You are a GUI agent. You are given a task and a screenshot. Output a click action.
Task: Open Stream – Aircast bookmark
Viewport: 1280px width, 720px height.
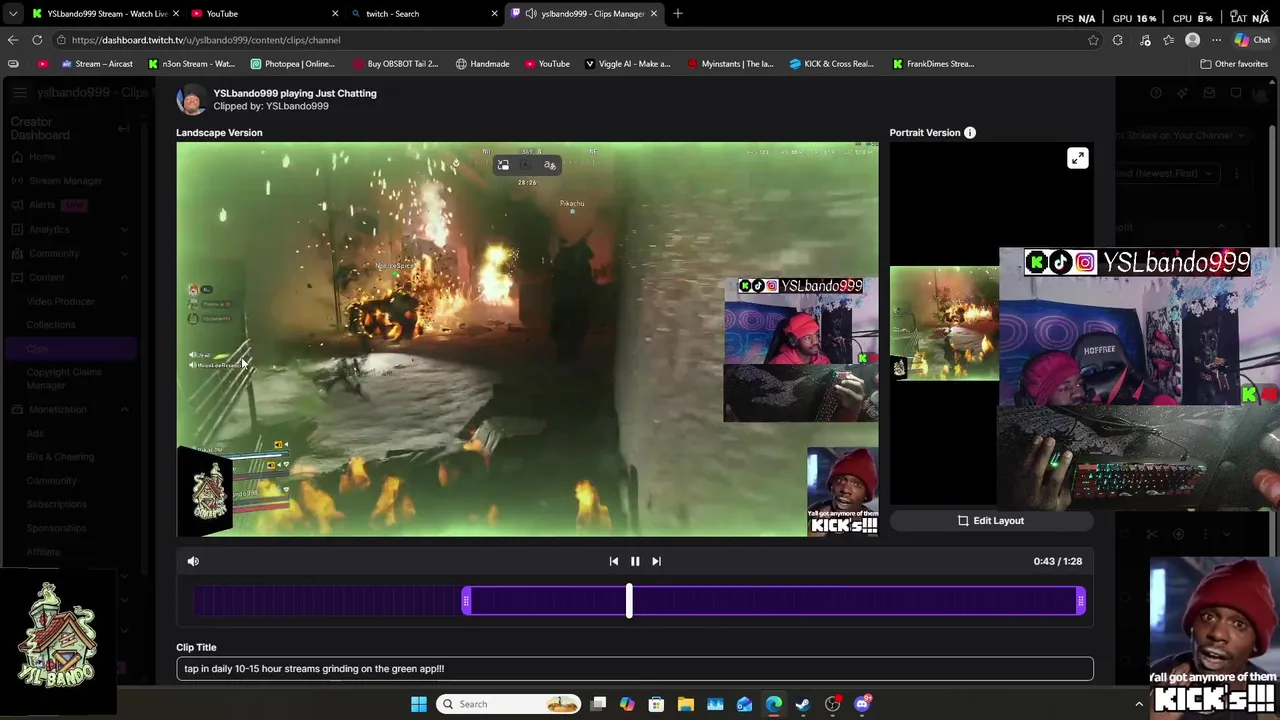pyautogui.click(x=97, y=63)
